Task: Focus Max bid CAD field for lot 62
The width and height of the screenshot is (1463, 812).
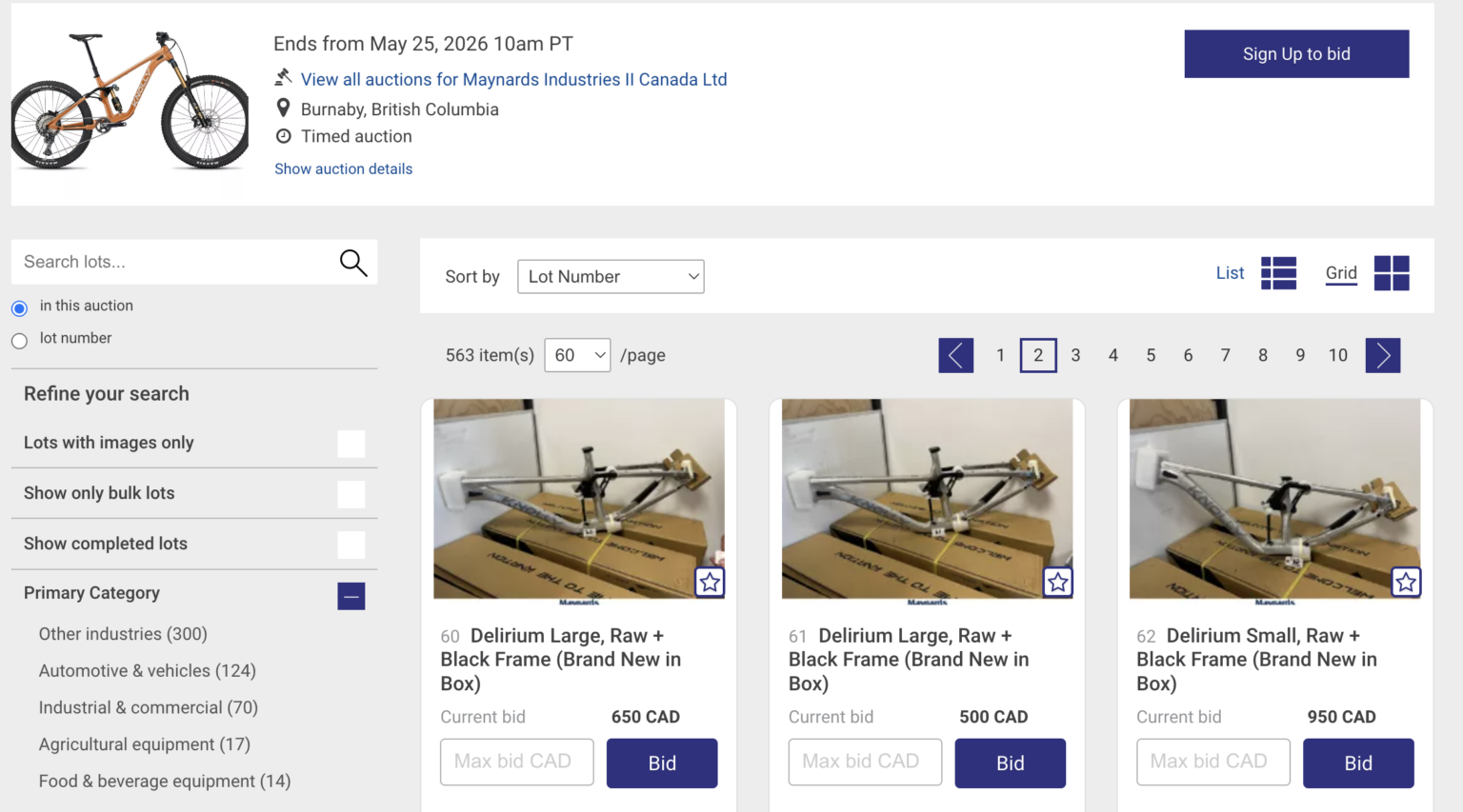Action: [x=1213, y=762]
